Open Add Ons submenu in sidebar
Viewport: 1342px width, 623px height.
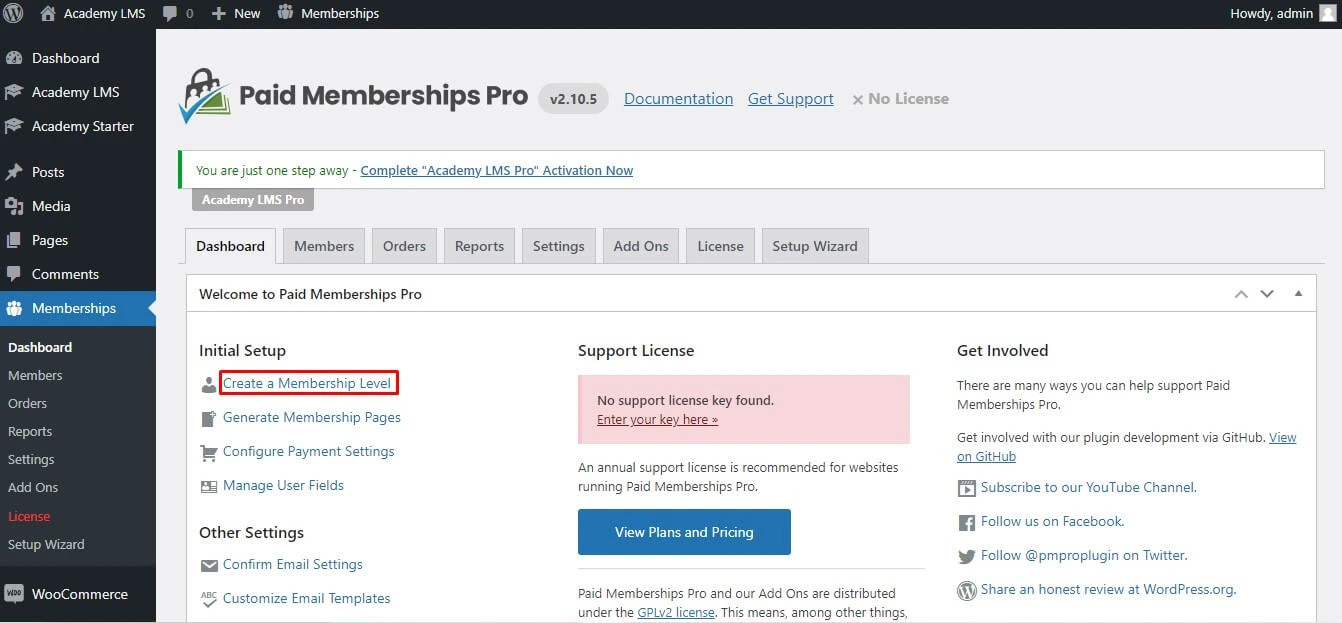click(33, 487)
